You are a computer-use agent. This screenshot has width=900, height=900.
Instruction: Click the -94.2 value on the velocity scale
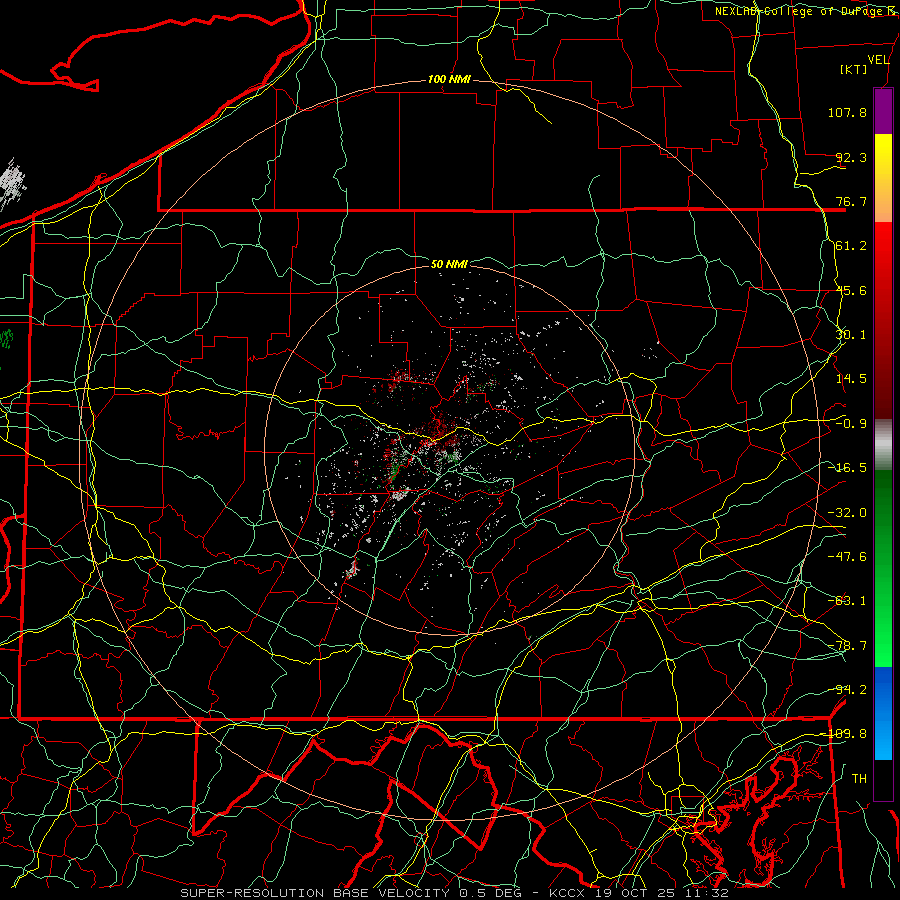point(847,690)
